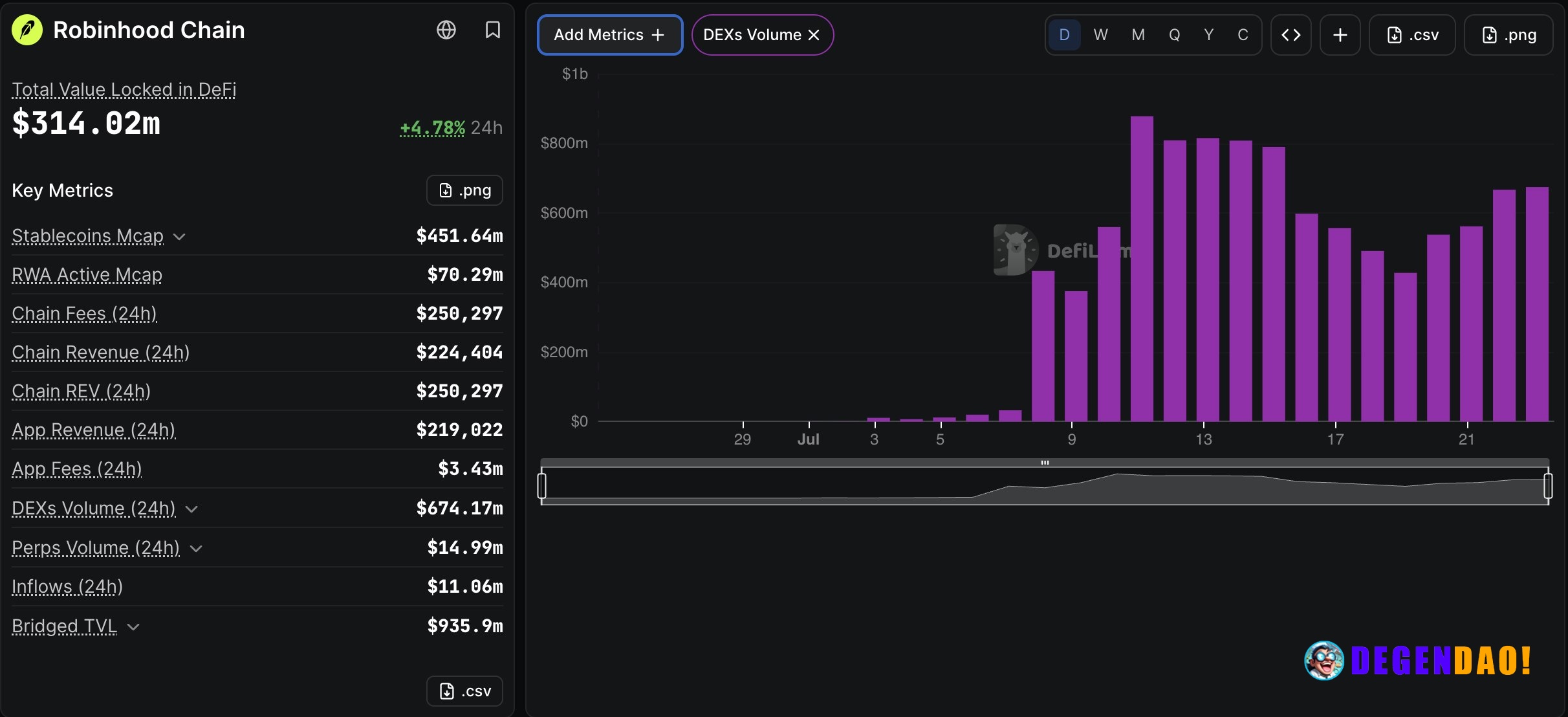Download Key Metrics as .png
The width and height of the screenshot is (1568, 717).
pos(464,190)
